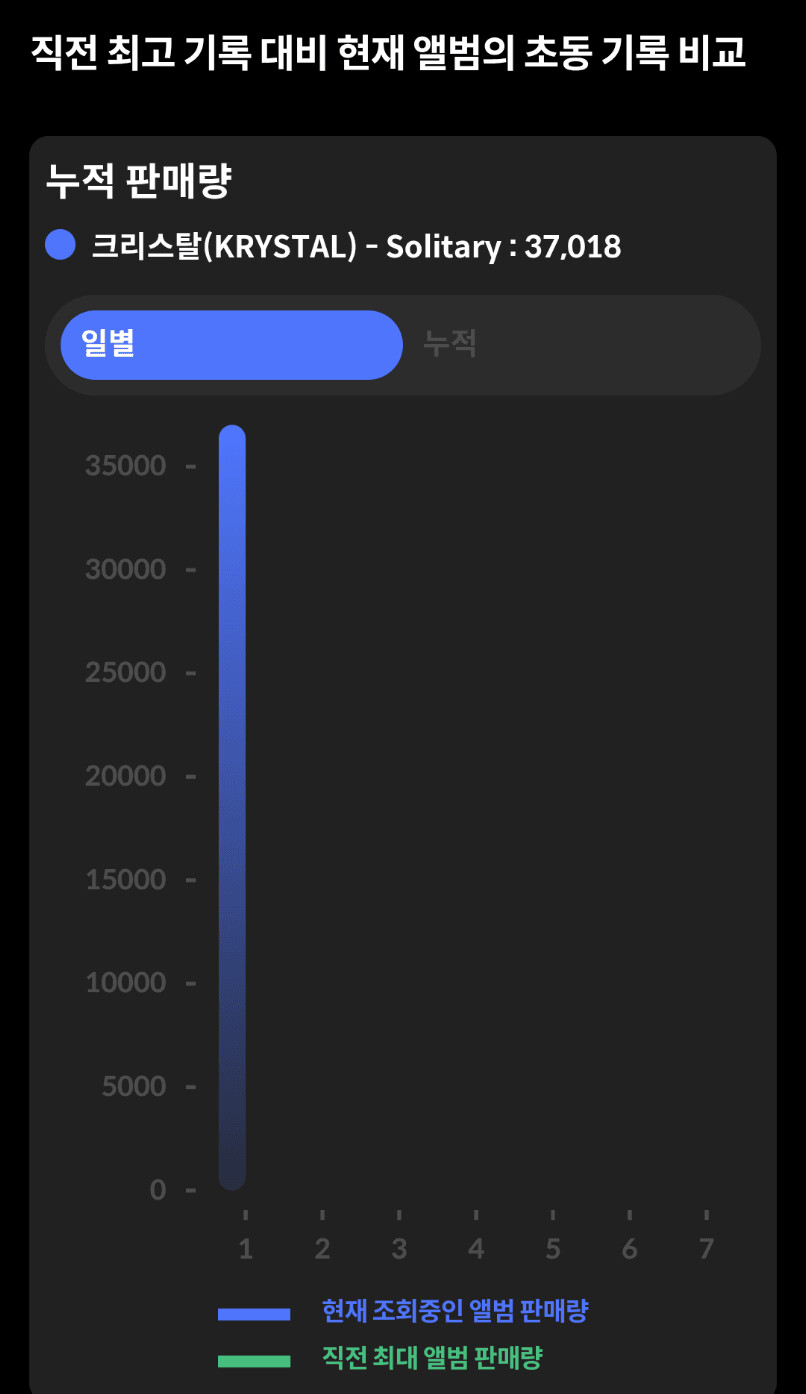Click day 2 on the x-axis

point(322,1249)
